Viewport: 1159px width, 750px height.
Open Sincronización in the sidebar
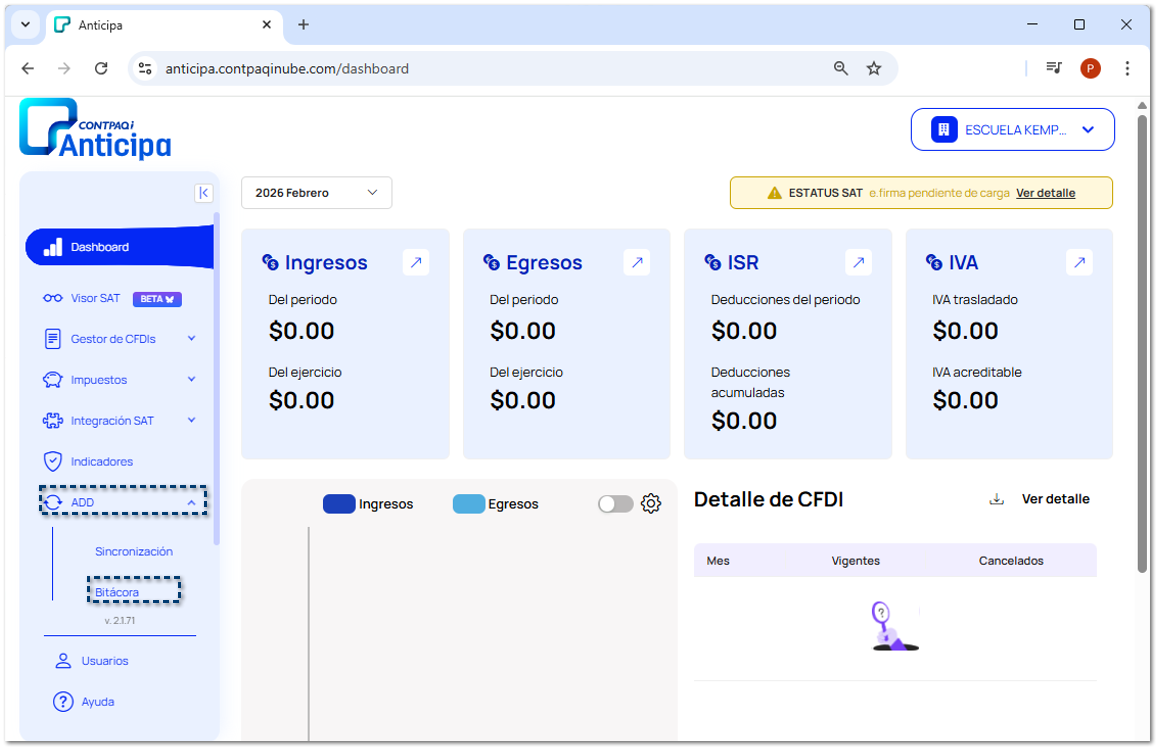[134, 551]
